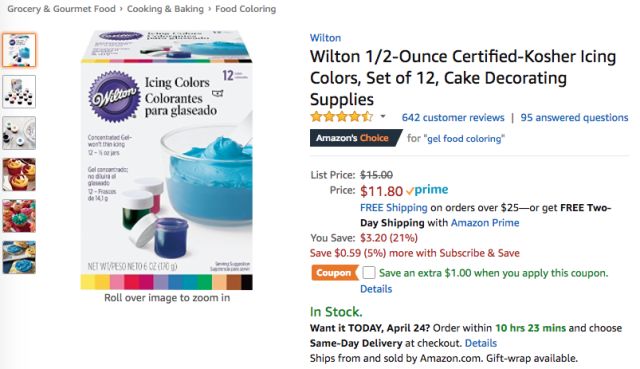This screenshot has height=369, width=640.
Task: Click the prime logo next to price
Action: pyautogui.click(x=427, y=190)
